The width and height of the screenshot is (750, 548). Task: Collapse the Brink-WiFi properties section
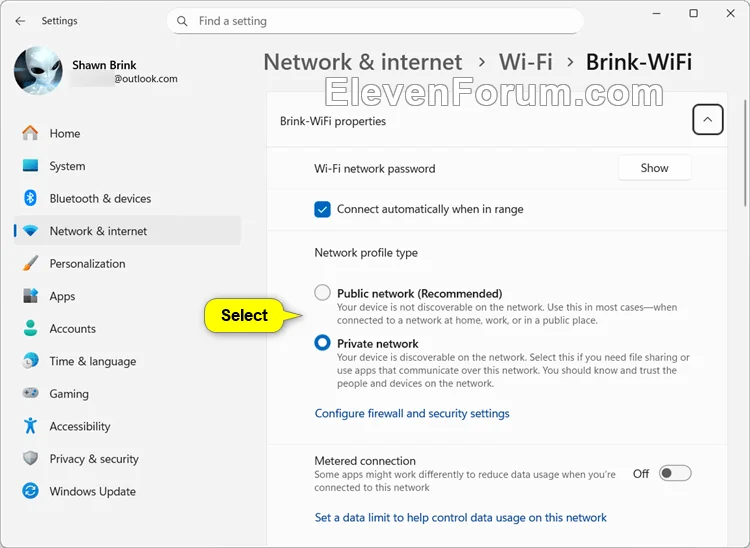tap(707, 120)
